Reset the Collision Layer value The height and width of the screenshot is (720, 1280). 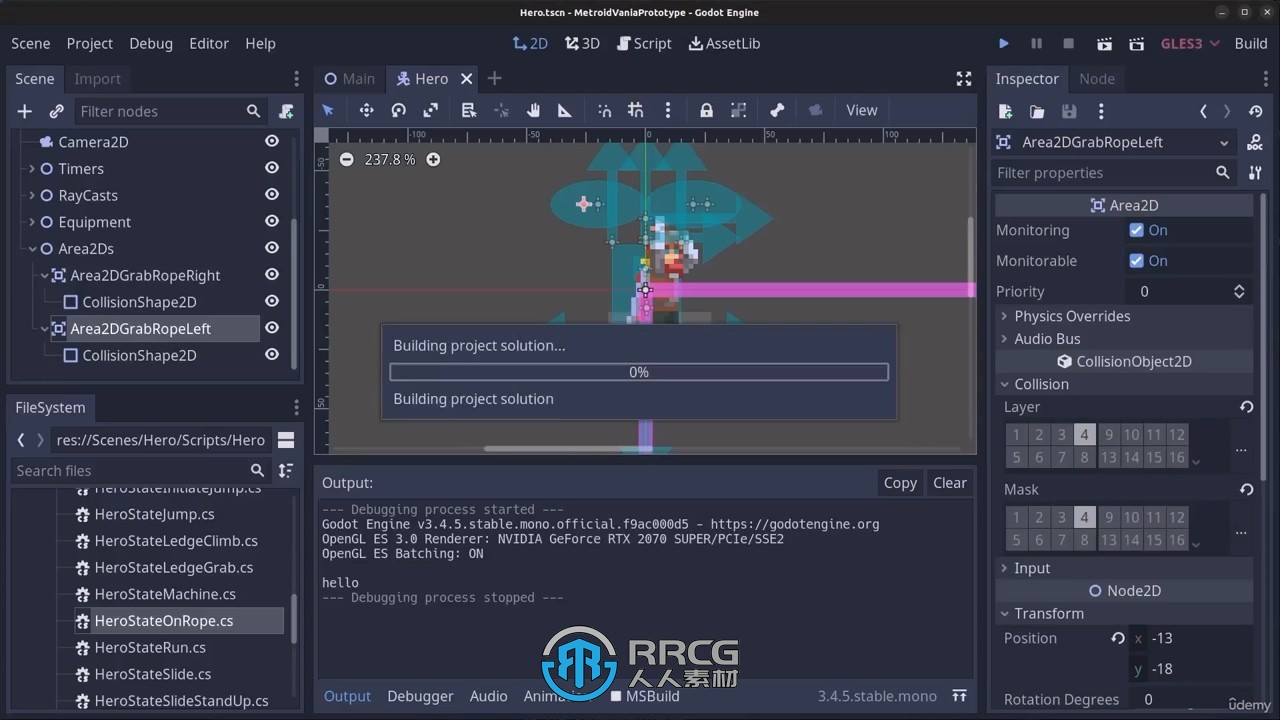pos(1246,407)
